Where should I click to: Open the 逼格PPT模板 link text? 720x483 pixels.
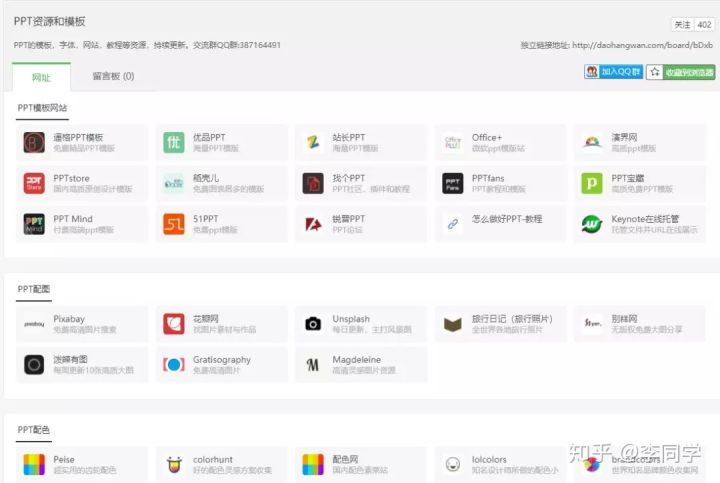tap(78, 137)
